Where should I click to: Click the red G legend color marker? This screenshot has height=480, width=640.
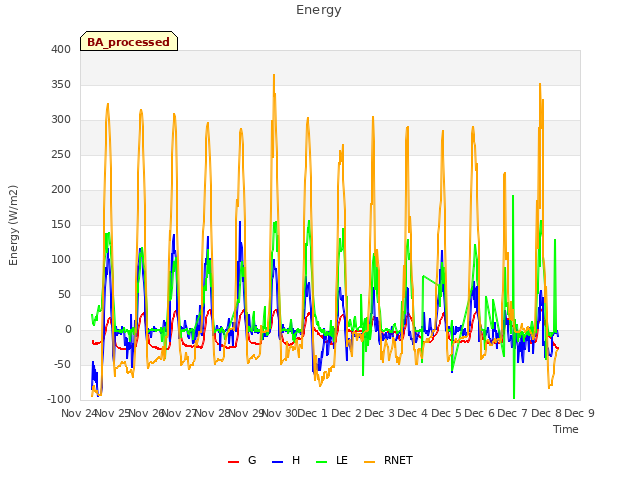[x=233, y=462]
